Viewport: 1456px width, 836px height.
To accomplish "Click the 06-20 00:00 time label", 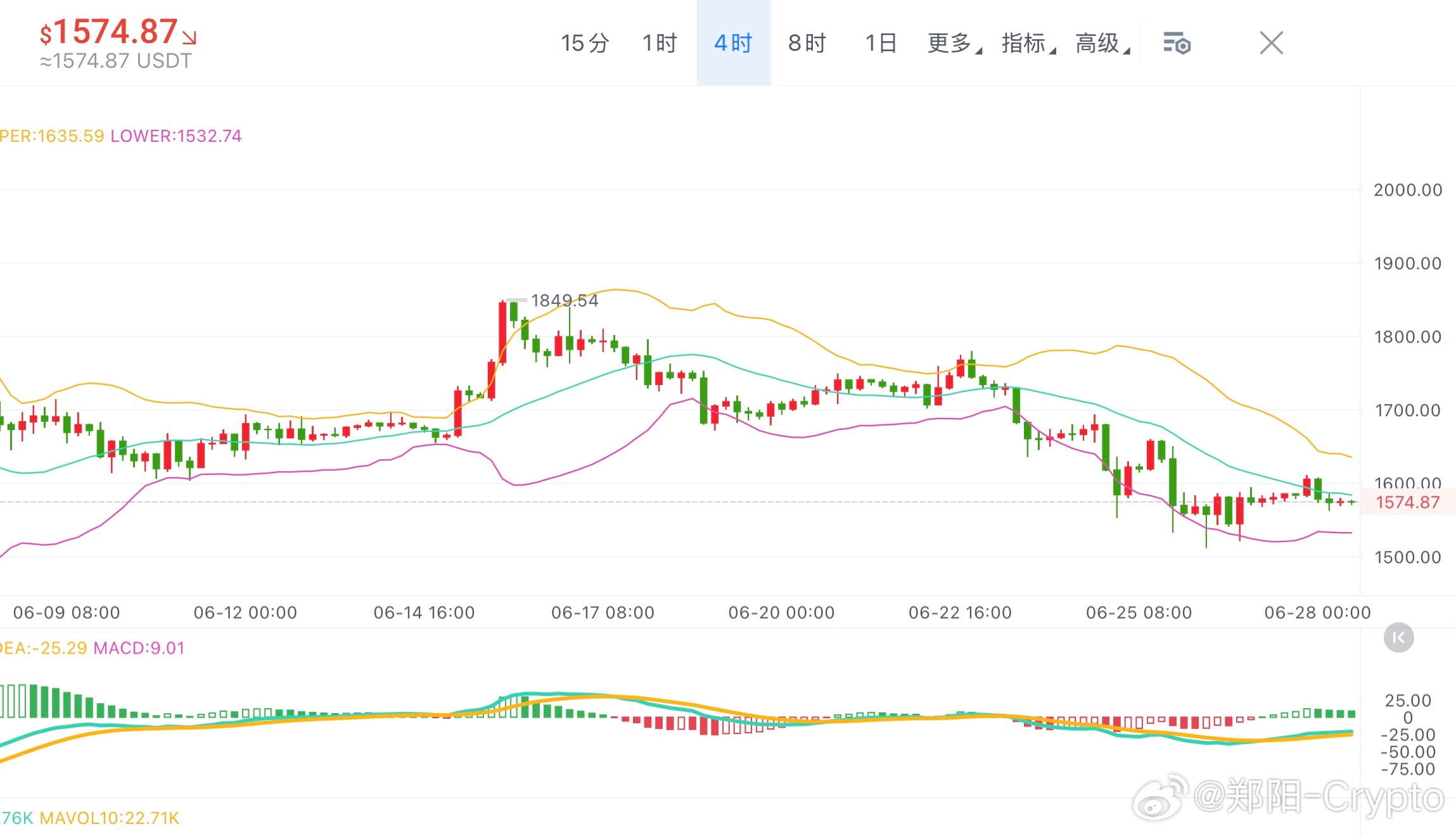I will coord(781,612).
